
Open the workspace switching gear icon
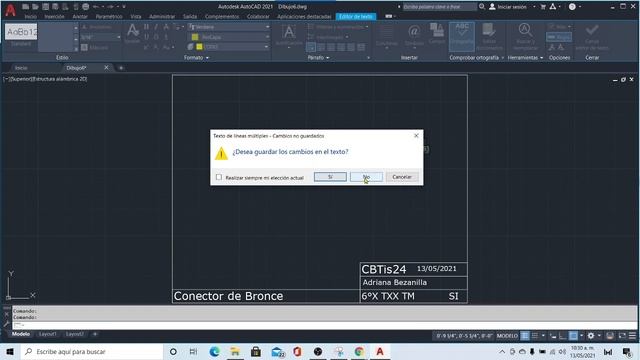[x=591, y=336]
